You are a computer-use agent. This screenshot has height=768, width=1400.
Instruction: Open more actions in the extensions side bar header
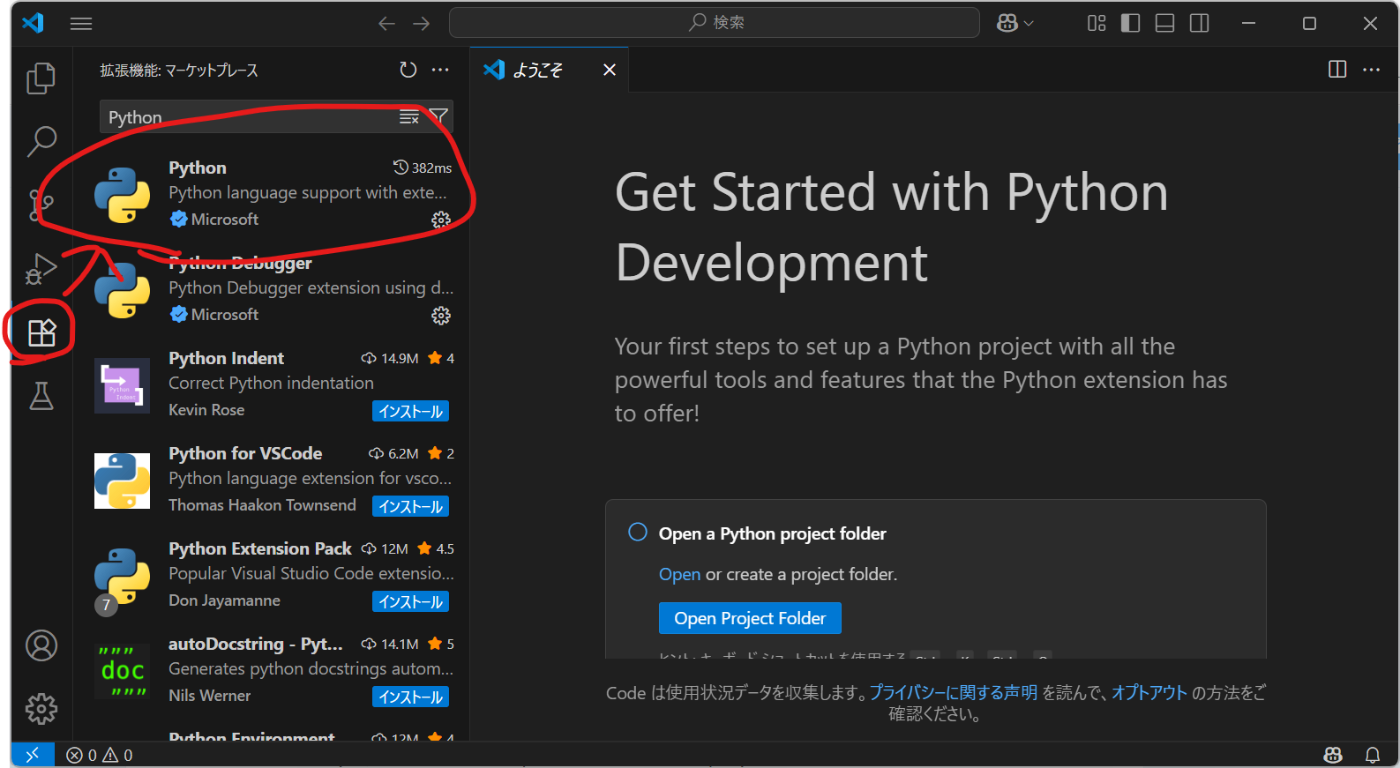440,70
